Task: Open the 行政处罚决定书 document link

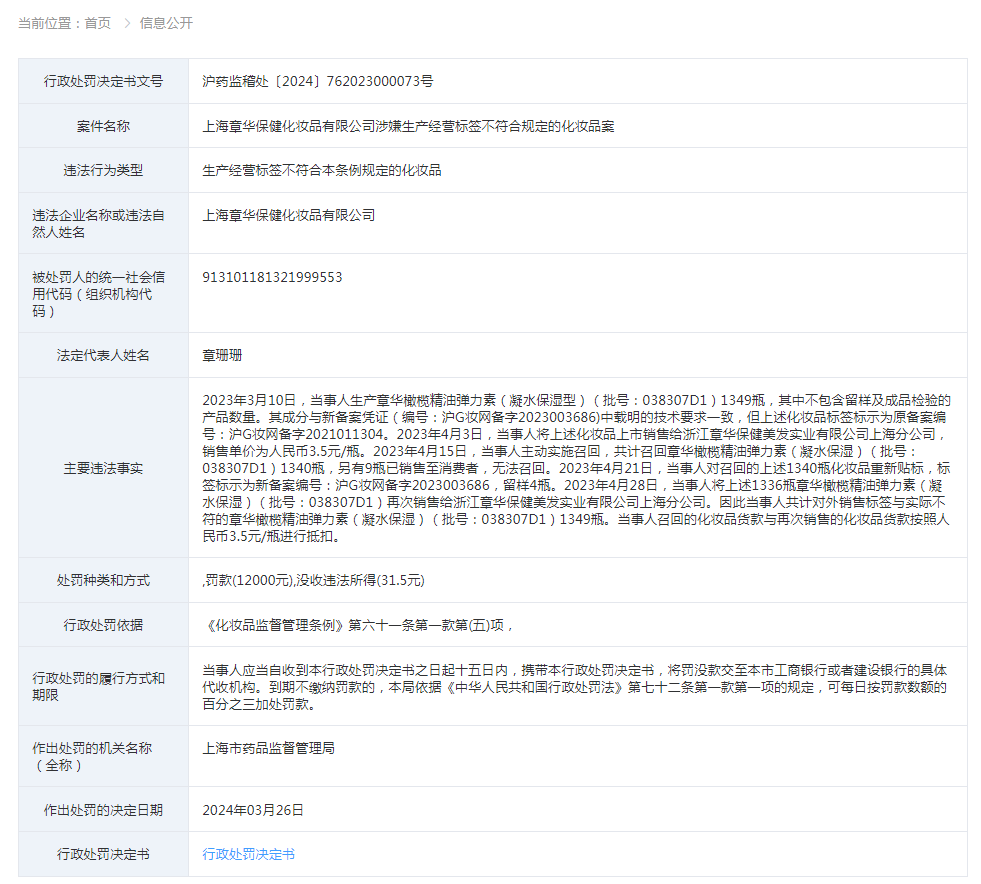Action: [248, 854]
